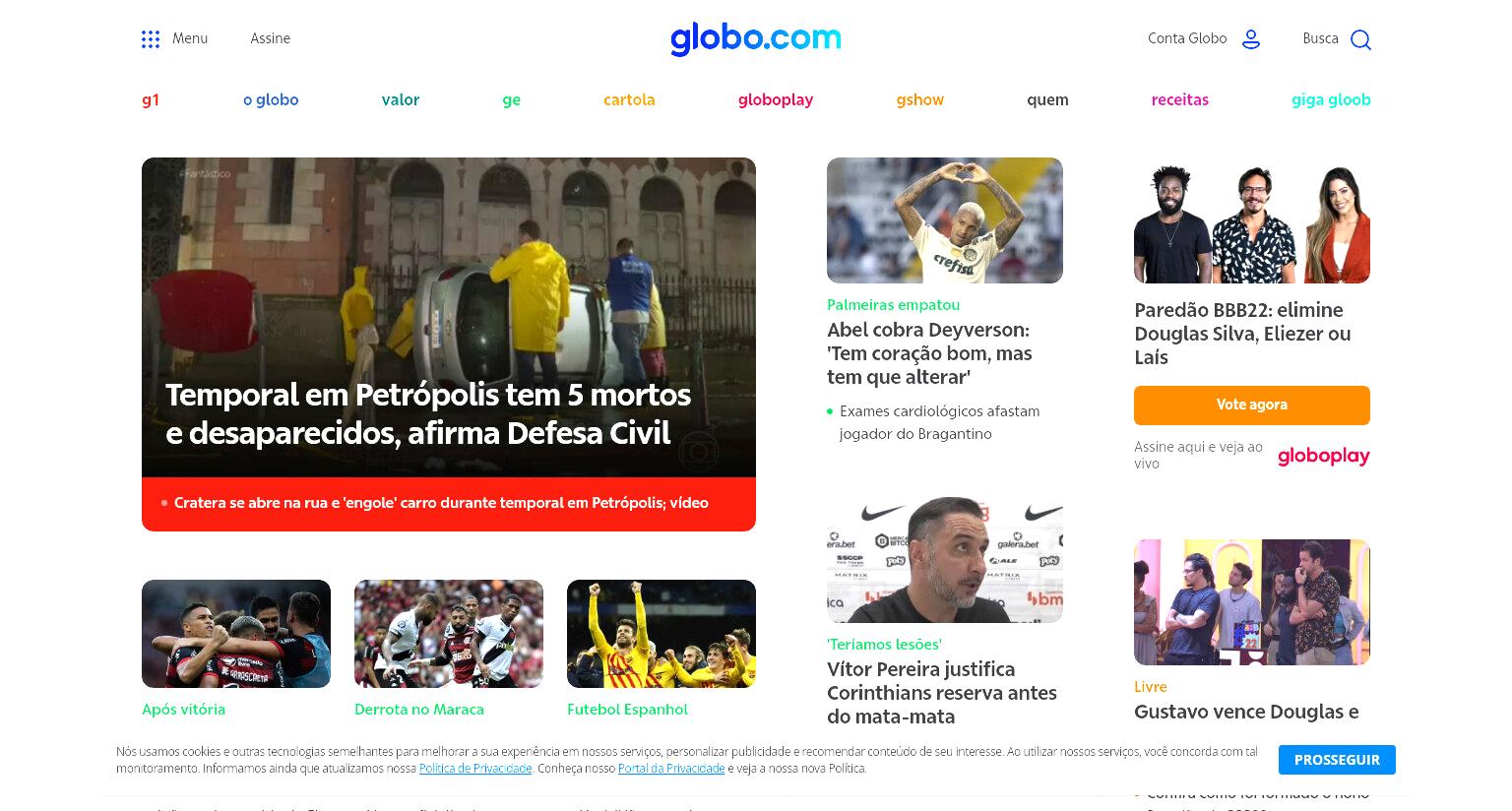The image size is (1512, 811).
Task: Click the globoplay logo beside Assine aqui
Action: click(1323, 456)
